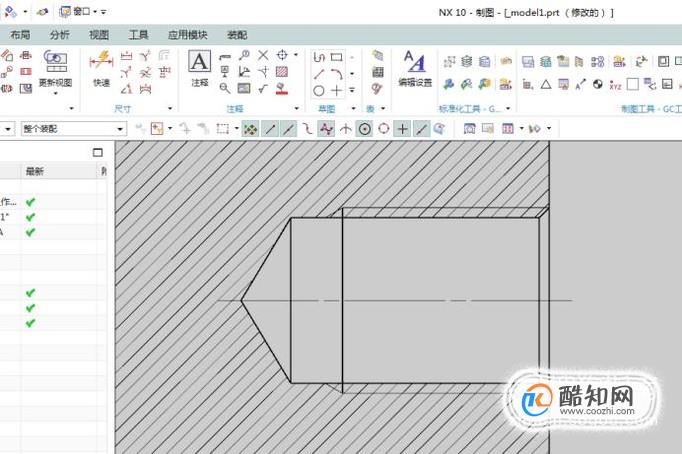Click the calendar-like view toolbar icon
Viewport: 682px width, 454px height.
[508, 128]
